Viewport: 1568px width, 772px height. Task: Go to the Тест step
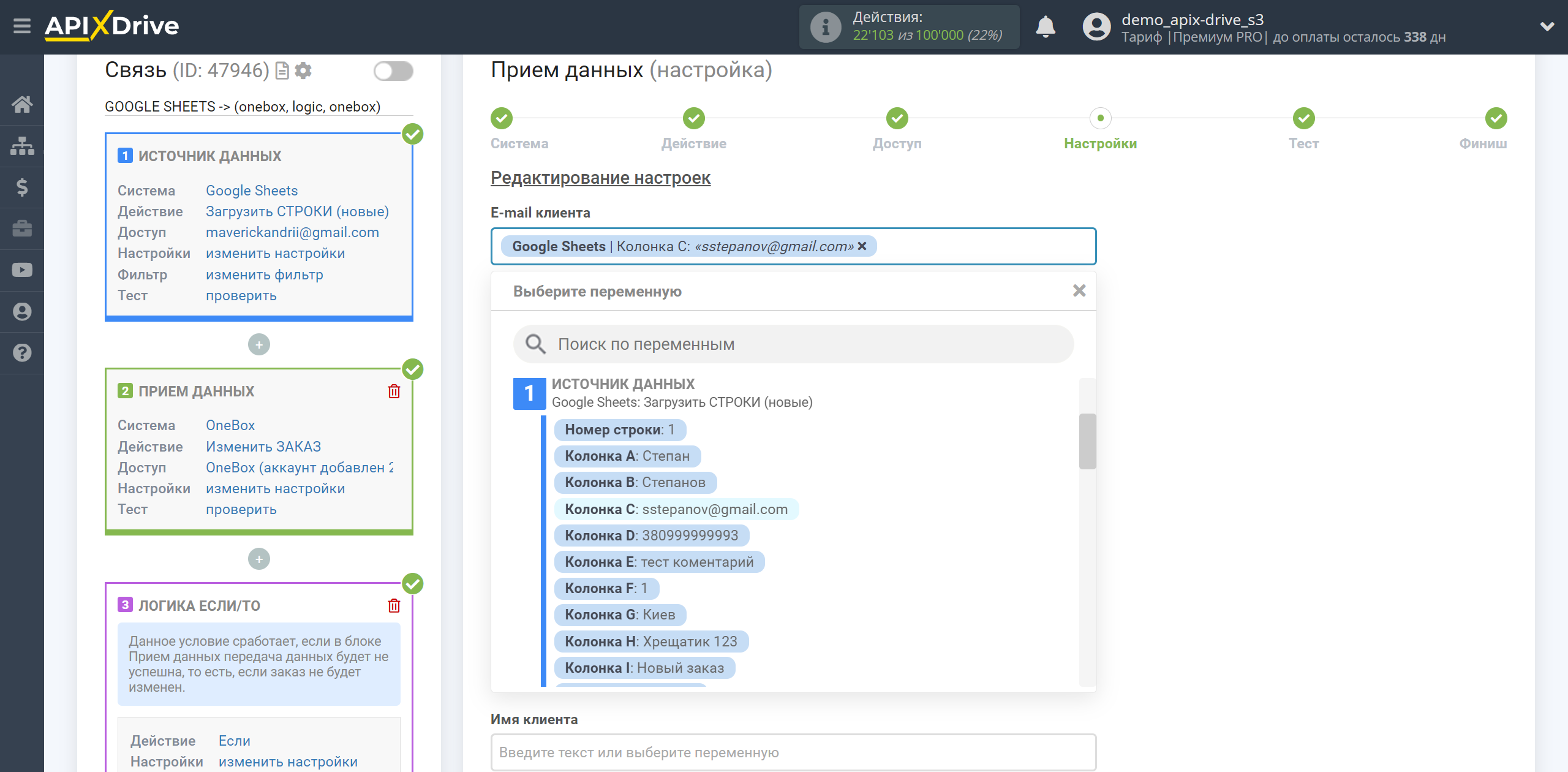pyautogui.click(x=1304, y=118)
